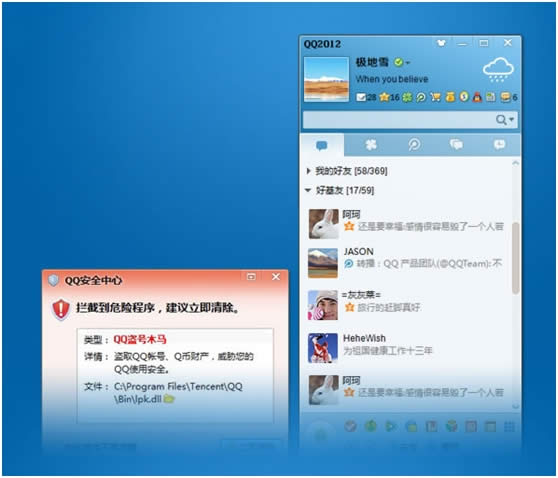Click the status 旅行的赶脚真好
Image resolution: width=558 pixels, height=478 pixels.
[x=389, y=307]
